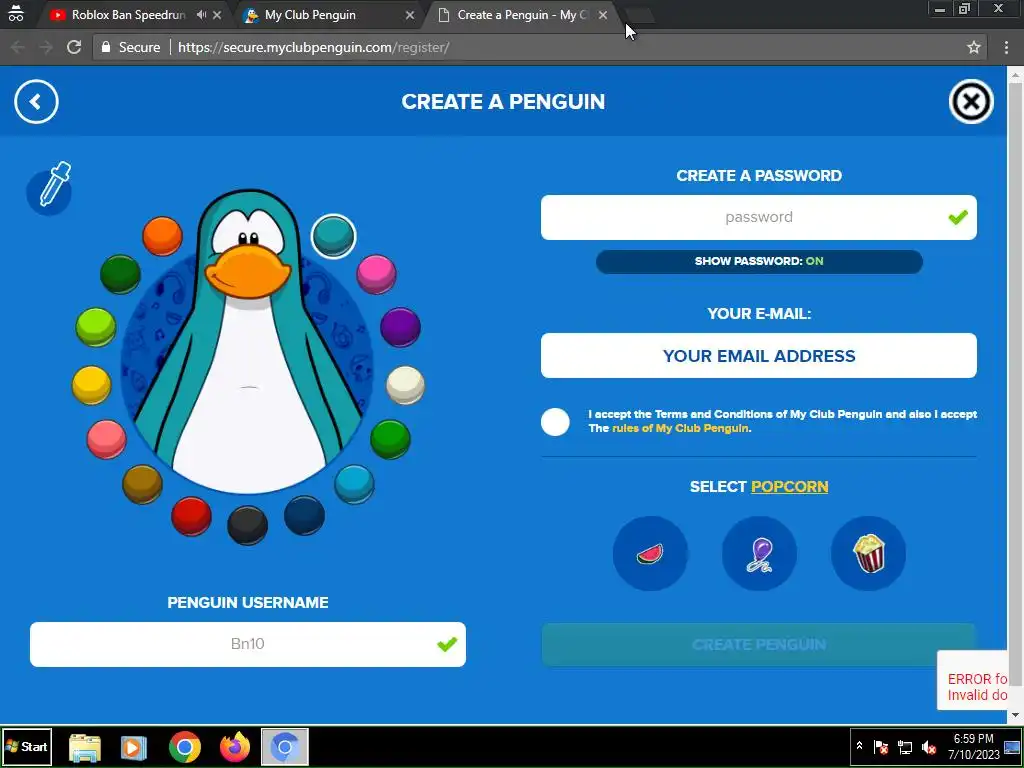Image resolution: width=1024 pixels, height=768 pixels.
Task: Pick the red penguin color
Action: (191, 516)
